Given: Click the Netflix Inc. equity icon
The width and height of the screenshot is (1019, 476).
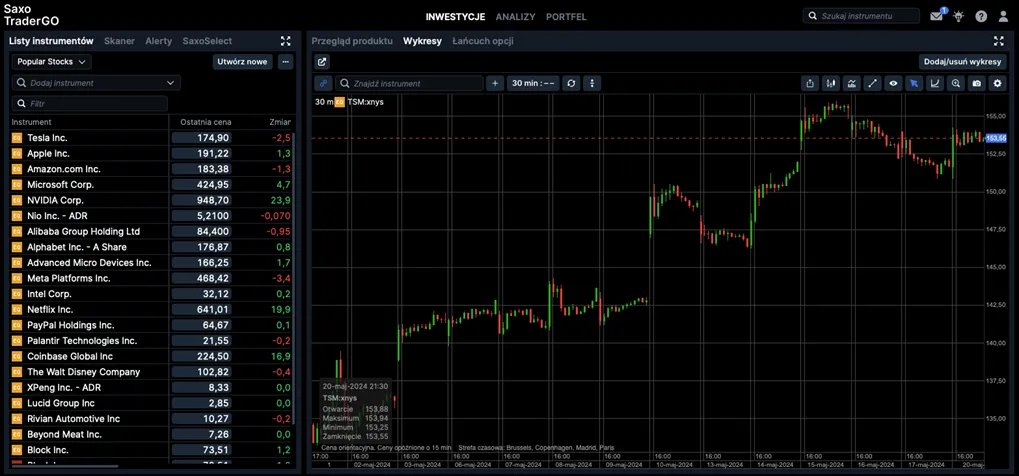Looking at the screenshot, I should 17,310.
